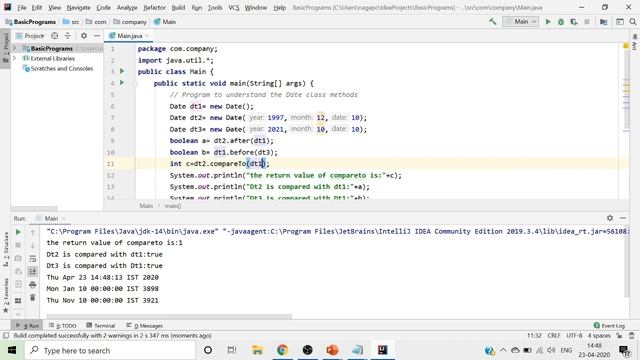Open Project Structure icon in top toolbar
The height and width of the screenshot is (360, 640).
[x=604, y=22]
